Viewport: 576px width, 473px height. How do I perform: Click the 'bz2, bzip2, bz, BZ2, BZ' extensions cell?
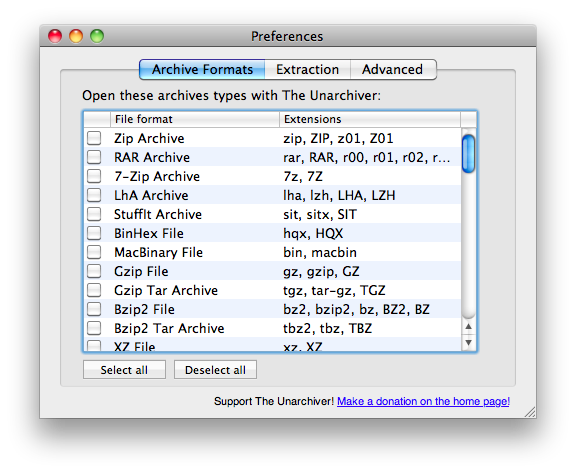[x=356, y=310]
